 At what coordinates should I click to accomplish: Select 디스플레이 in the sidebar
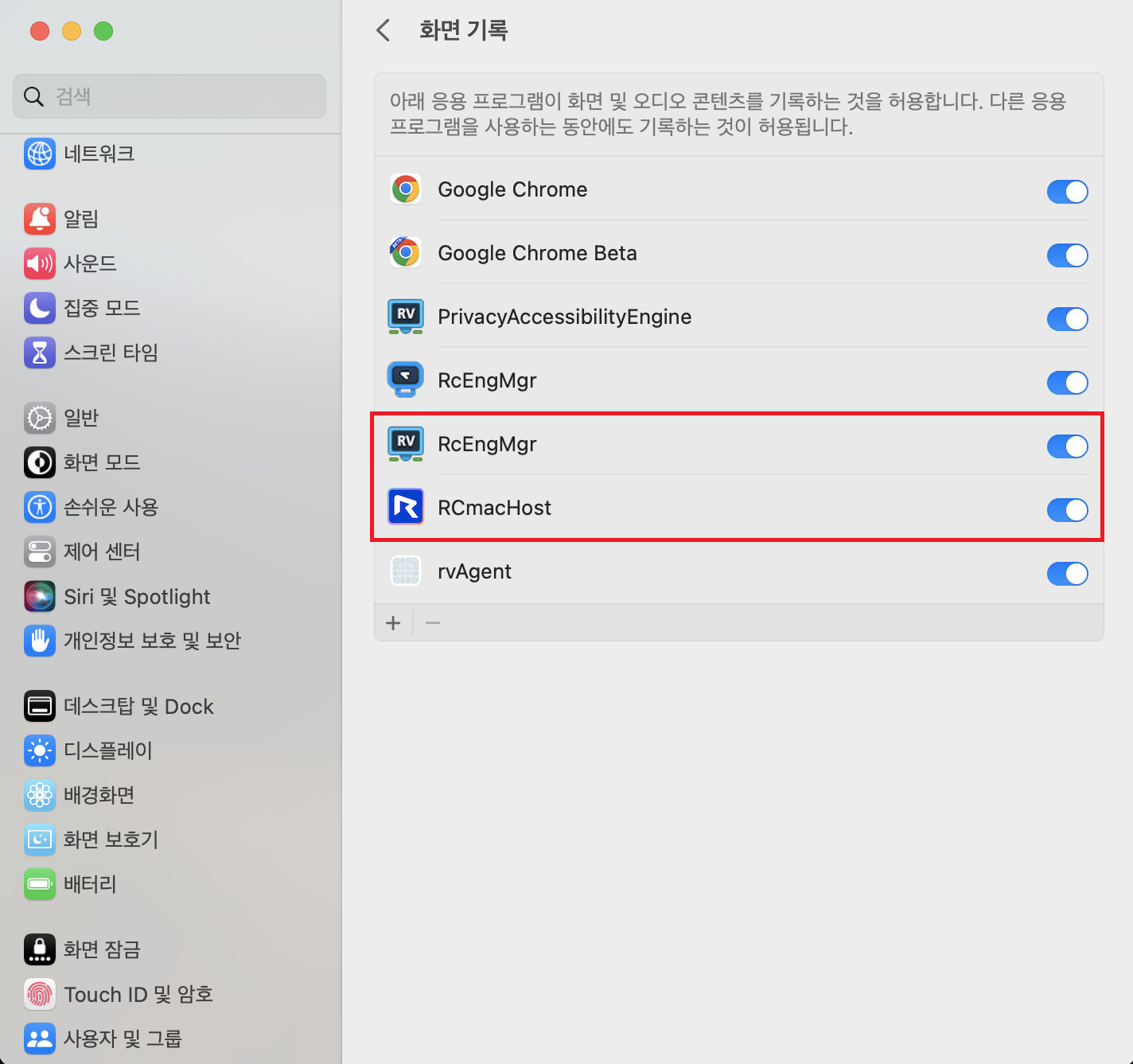tap(107, 750)
